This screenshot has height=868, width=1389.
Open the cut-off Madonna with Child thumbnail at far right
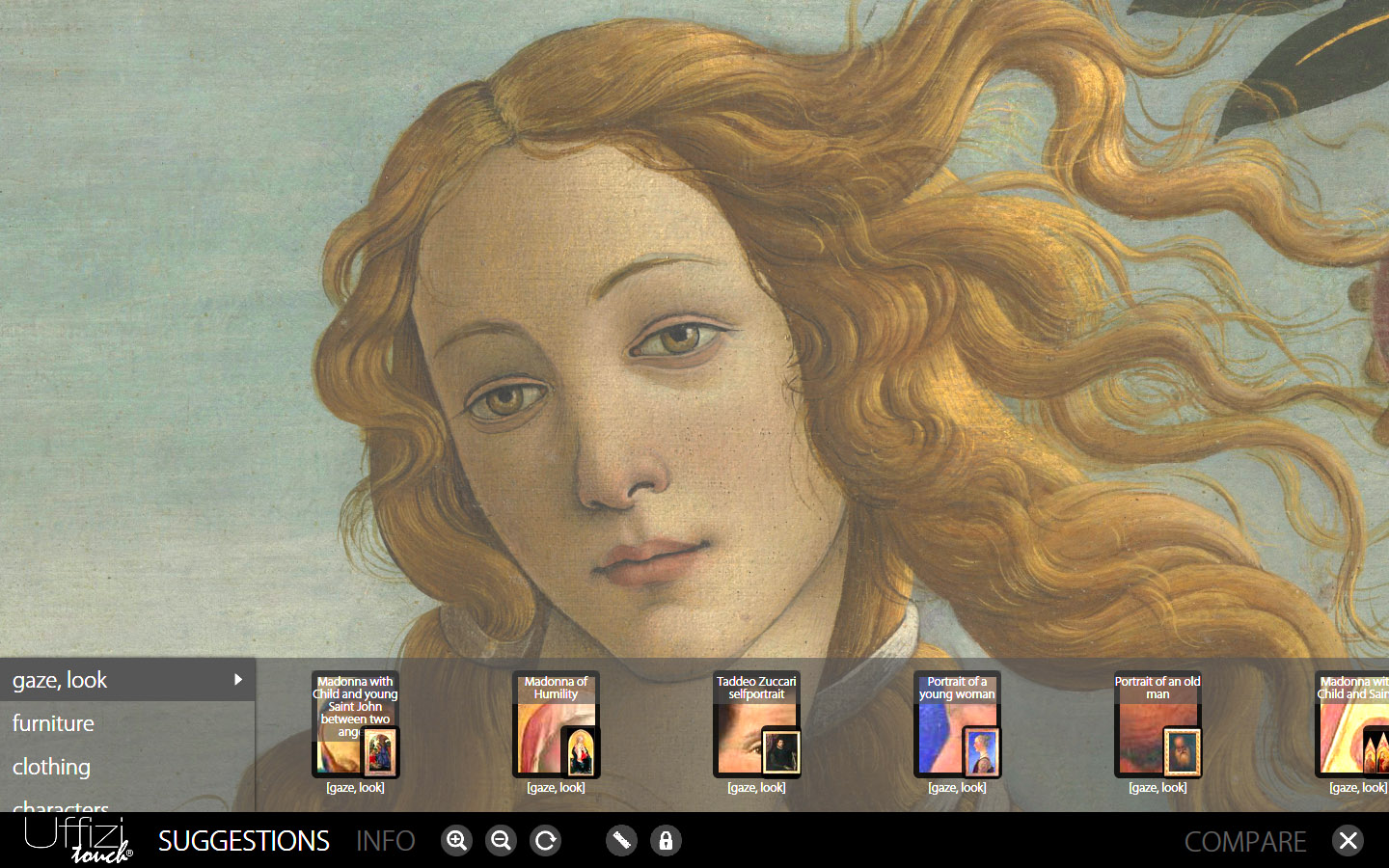point(1352,724)
